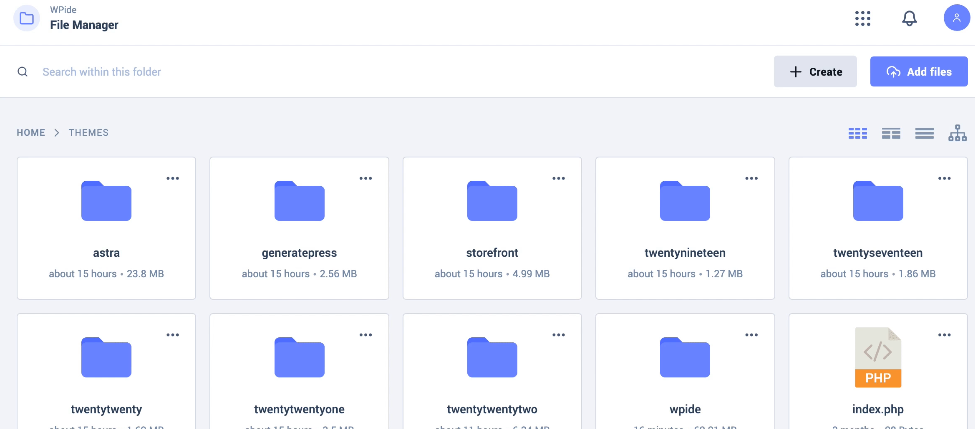Click THEMES in breadcrumb
The image size is (975, 429).
[x=88, y=133]
